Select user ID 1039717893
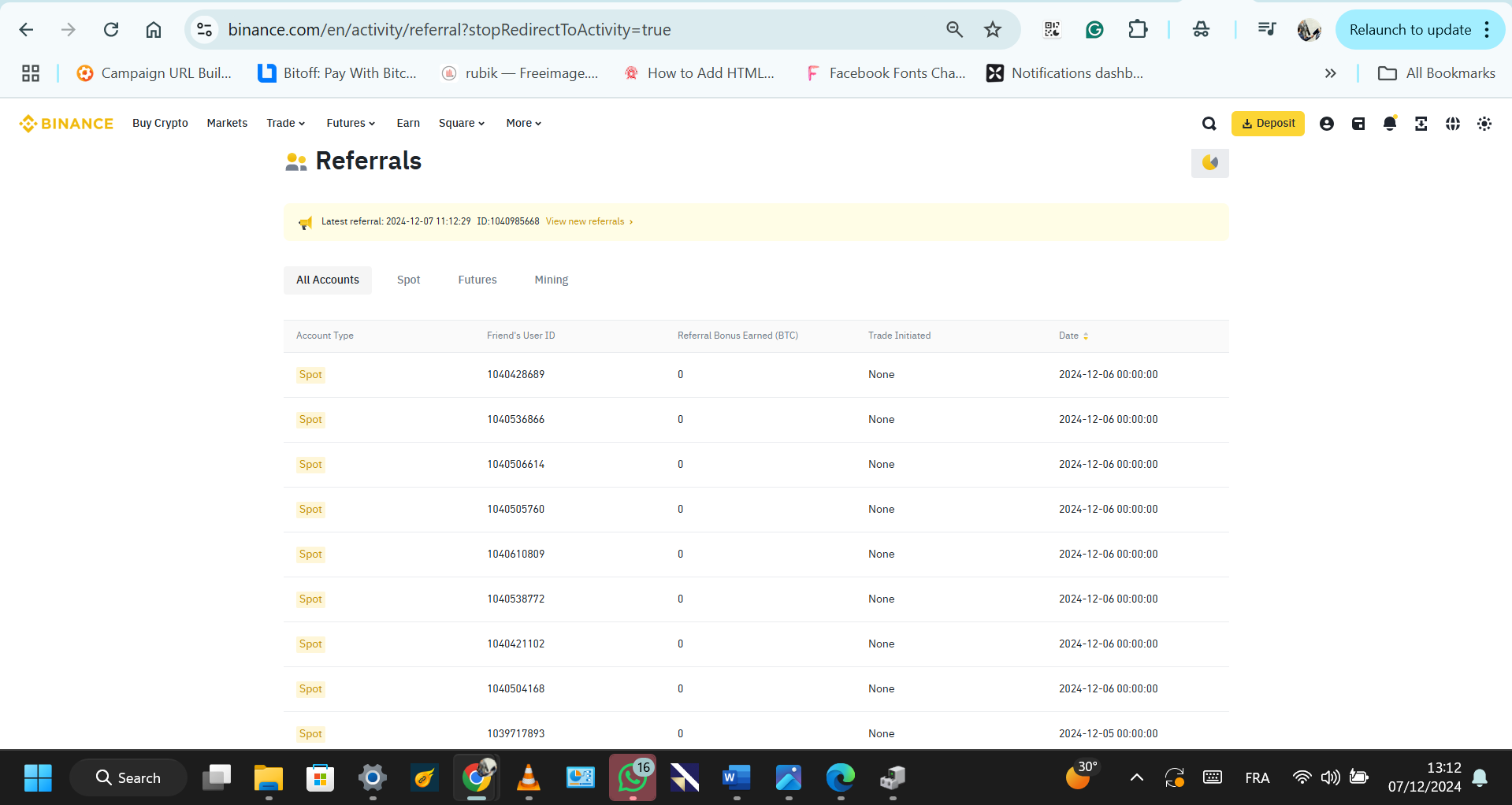1512x805 pixels. point(515,734)
